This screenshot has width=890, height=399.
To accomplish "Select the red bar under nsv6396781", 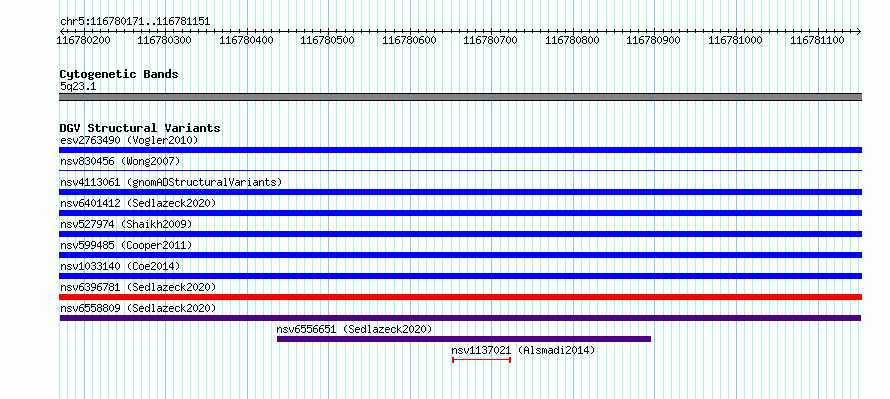I will click(x=461, y=297).
